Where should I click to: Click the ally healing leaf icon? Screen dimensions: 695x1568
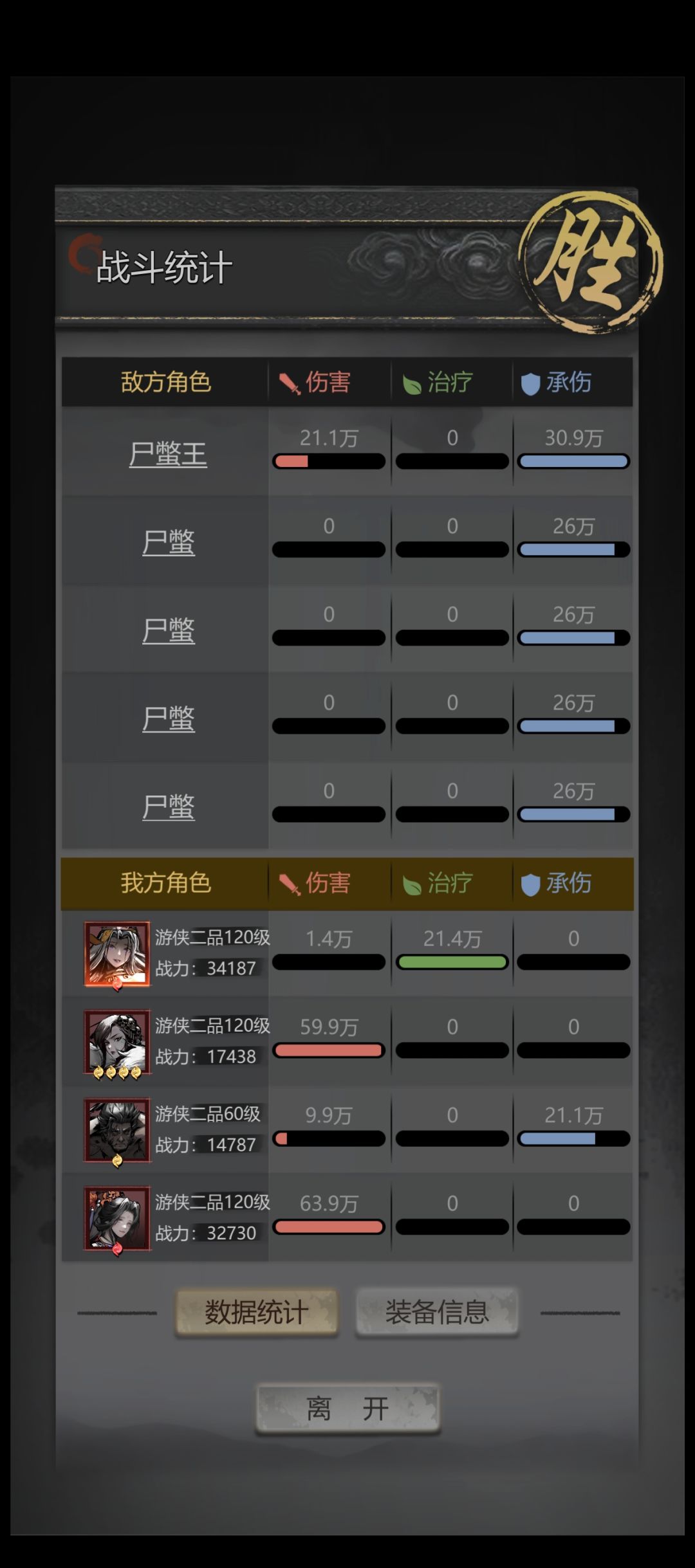[411, 885]
